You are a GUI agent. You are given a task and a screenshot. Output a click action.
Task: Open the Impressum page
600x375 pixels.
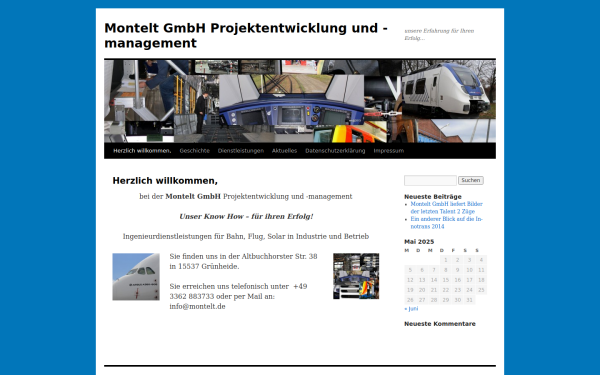point(389,151)
